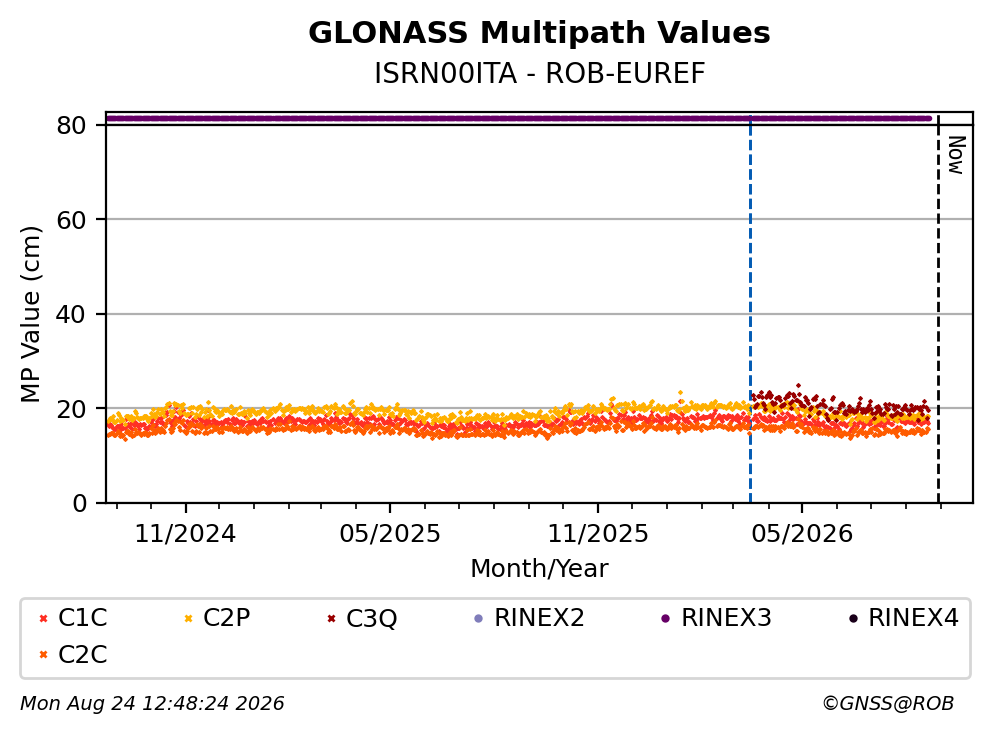Click the RINEX2 legend dot
This screenshot has width=993, height=734.
click(479, 619)
